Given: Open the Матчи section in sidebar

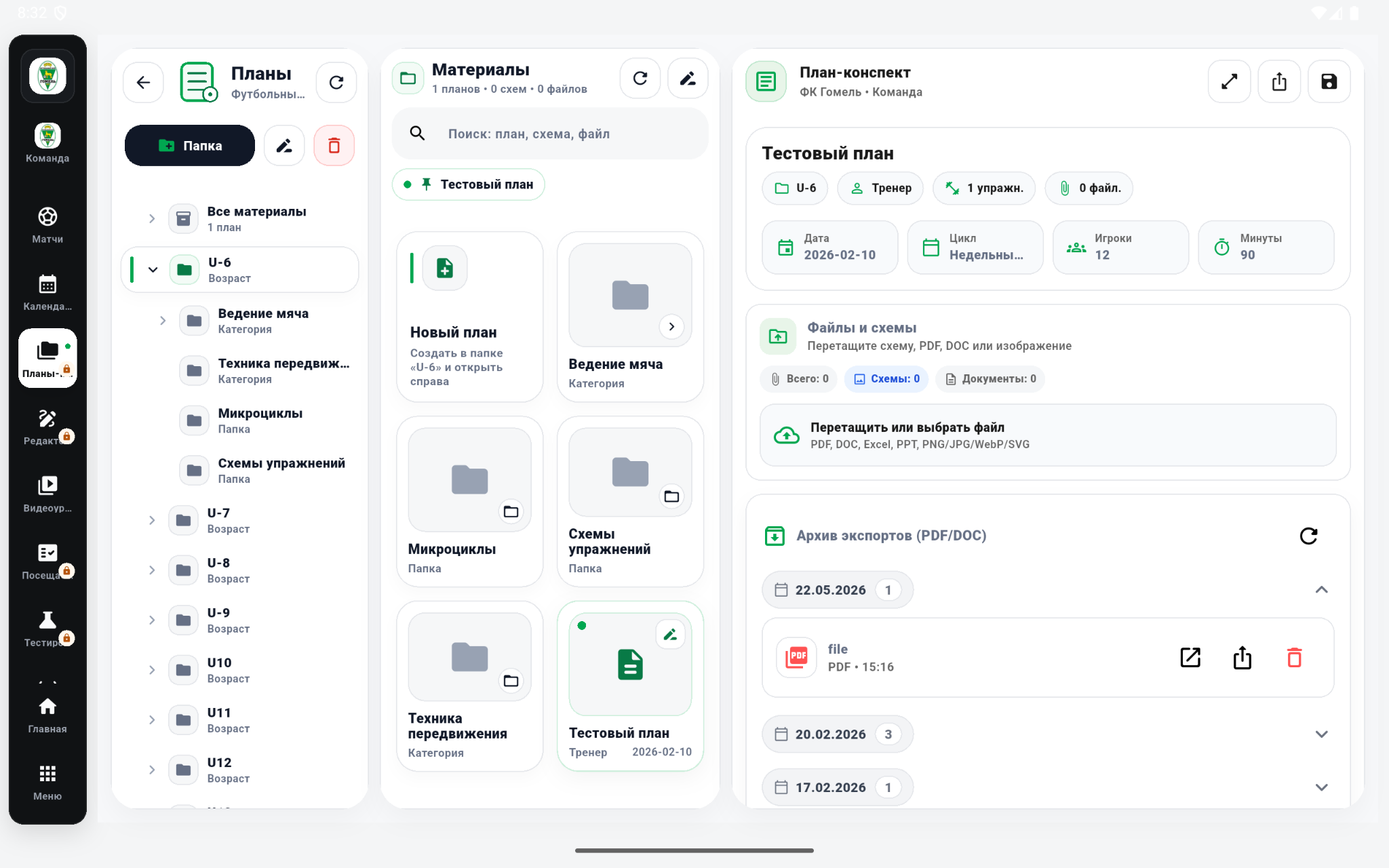Looking at the screenshot, I should [x=47, y=225].
